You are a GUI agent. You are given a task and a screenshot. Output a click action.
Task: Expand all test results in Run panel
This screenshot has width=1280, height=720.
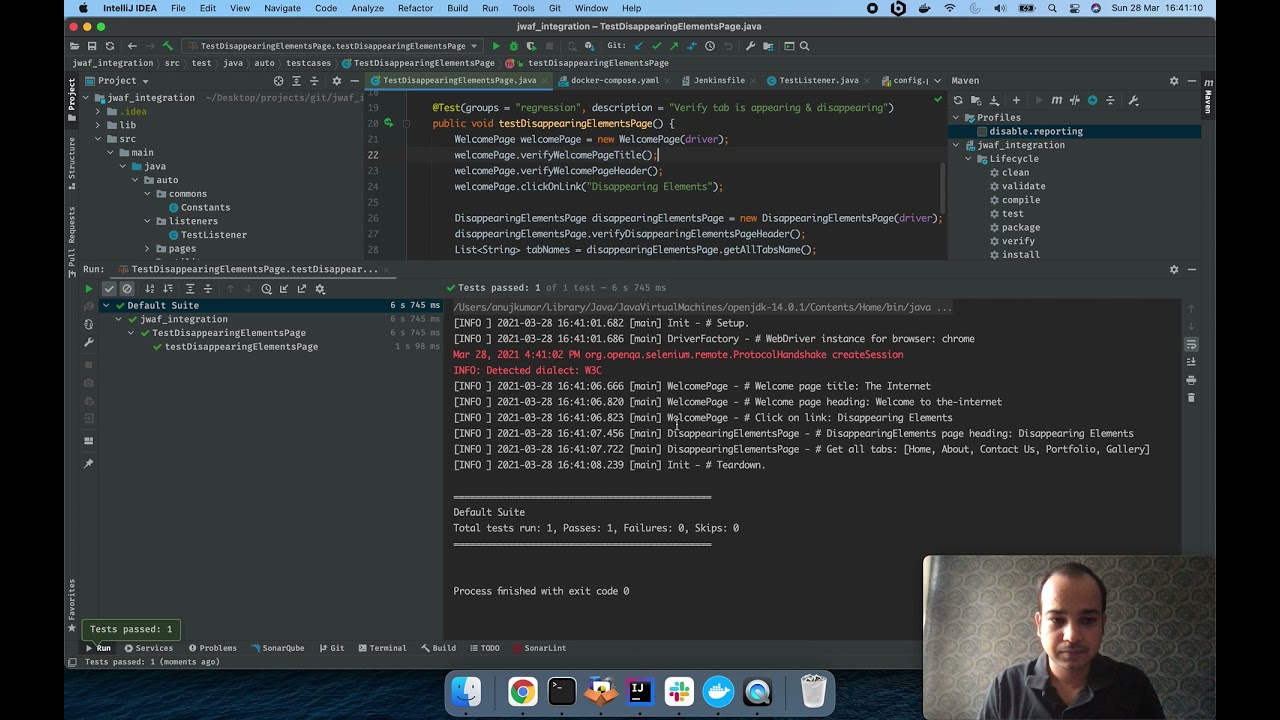click(x=189, y=289)
